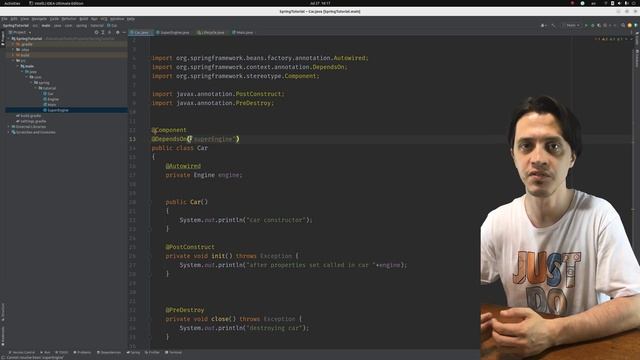Open the Project view dropdown
The image size is (640, 360).
coord(20,32)
